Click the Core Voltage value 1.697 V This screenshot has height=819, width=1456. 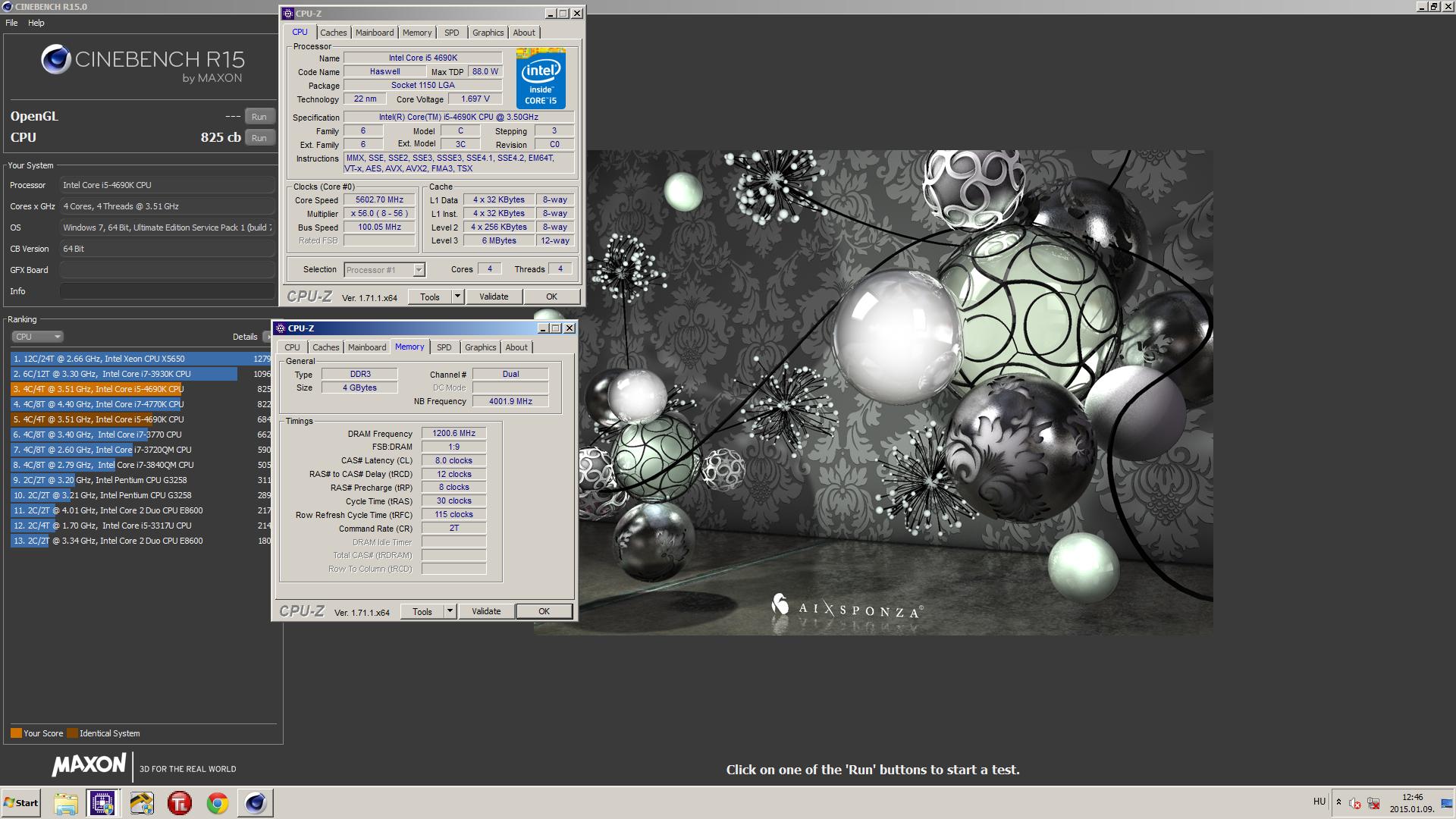click(475, 99)
